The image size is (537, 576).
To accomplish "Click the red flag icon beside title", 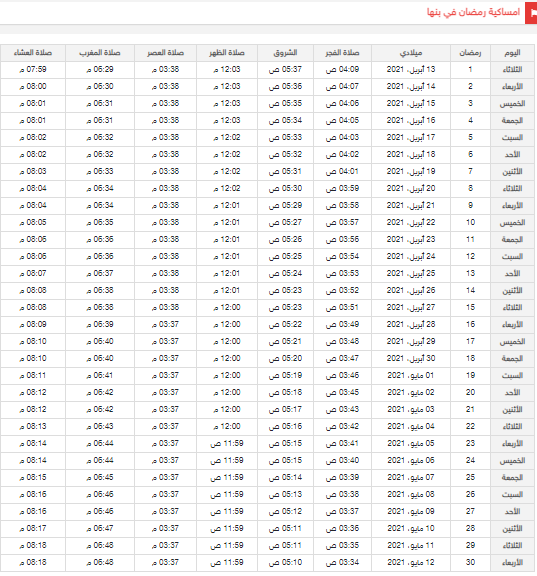I will [x=531, y=13].
